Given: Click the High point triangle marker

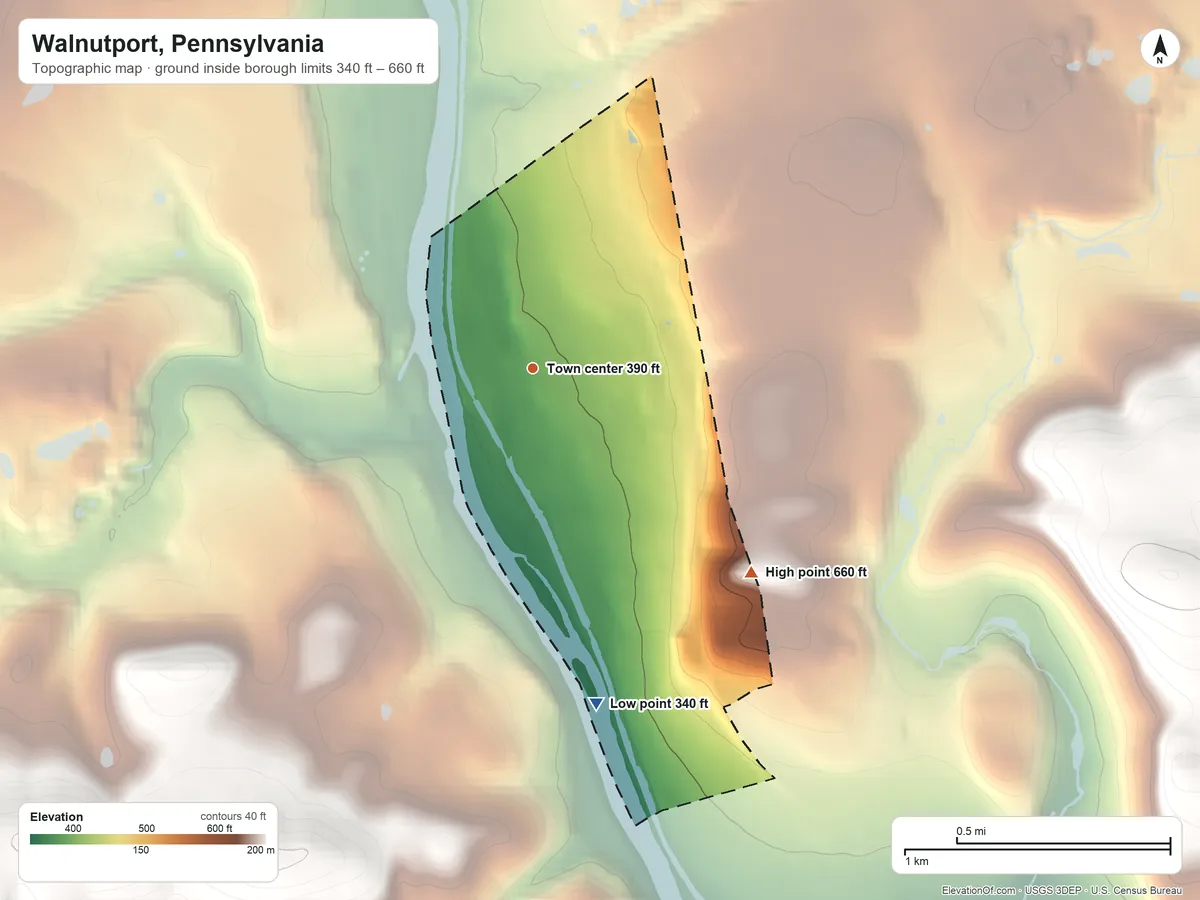Looking at the screenshot, I should point(751,572).
